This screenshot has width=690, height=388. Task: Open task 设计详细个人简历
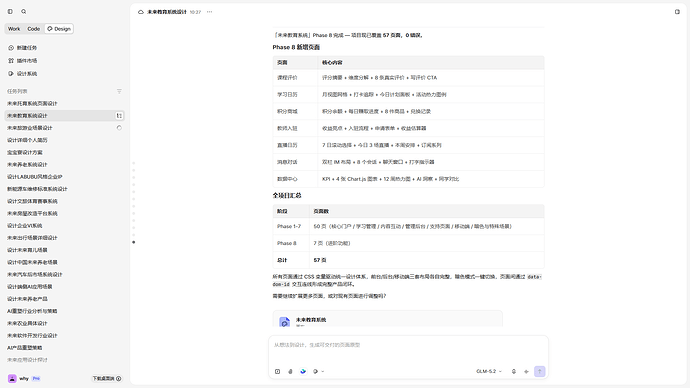pos(64,140)
